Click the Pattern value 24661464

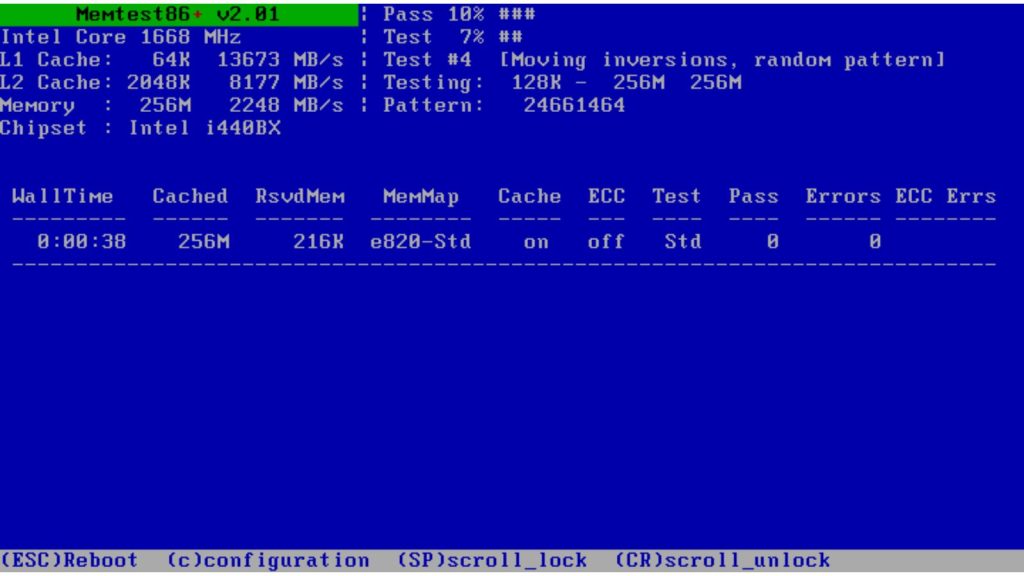574,105
